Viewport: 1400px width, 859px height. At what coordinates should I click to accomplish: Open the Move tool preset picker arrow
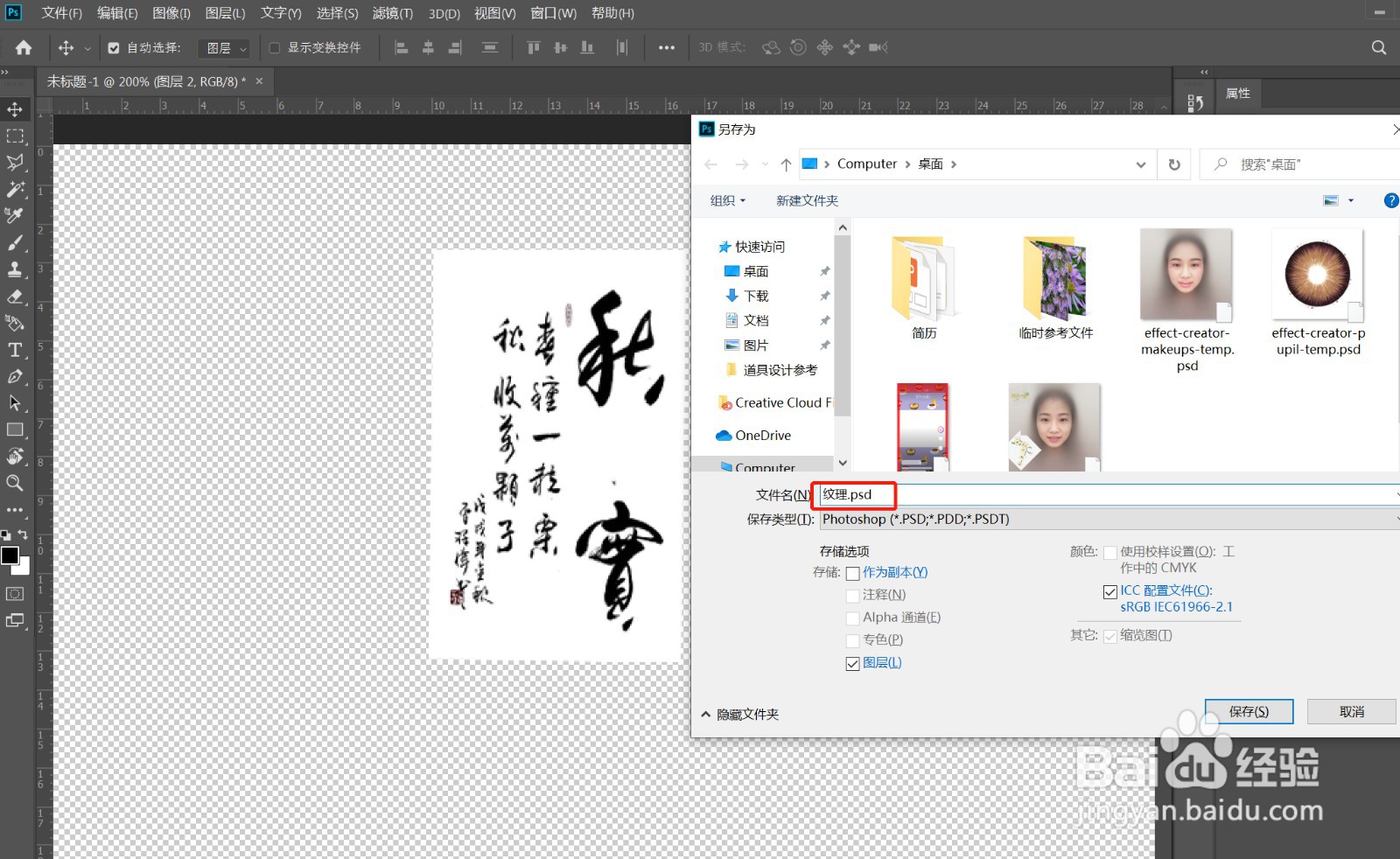click(87, 48)
